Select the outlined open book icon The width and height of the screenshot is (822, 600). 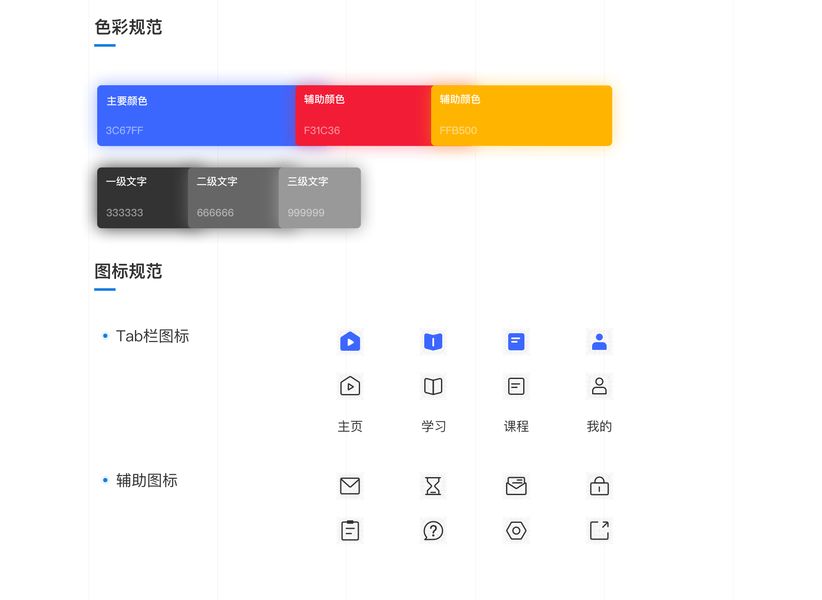[433, 386]
